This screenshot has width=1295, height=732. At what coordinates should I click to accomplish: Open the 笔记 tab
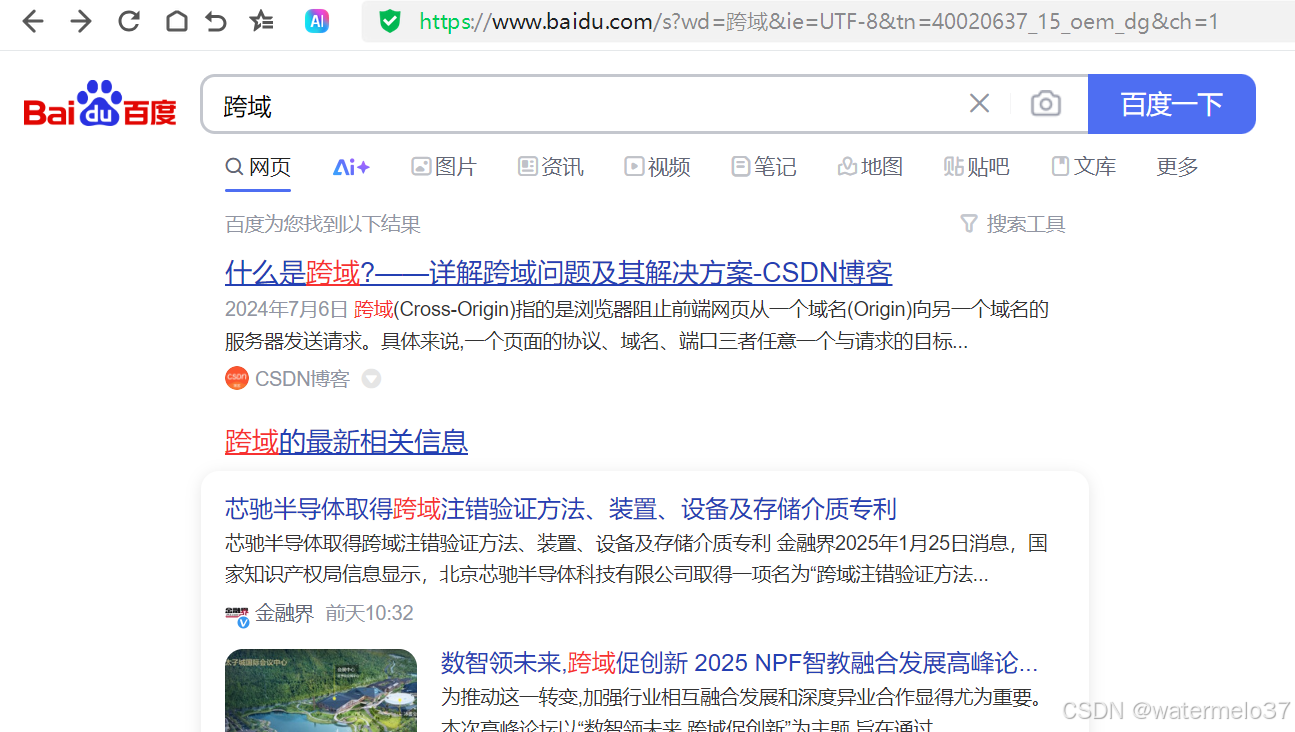(764, 167)
